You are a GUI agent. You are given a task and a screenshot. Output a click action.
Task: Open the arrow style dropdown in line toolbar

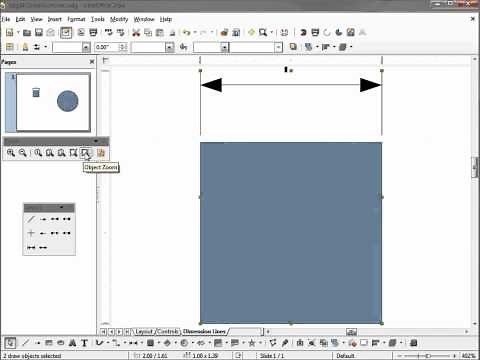[45, 47]
